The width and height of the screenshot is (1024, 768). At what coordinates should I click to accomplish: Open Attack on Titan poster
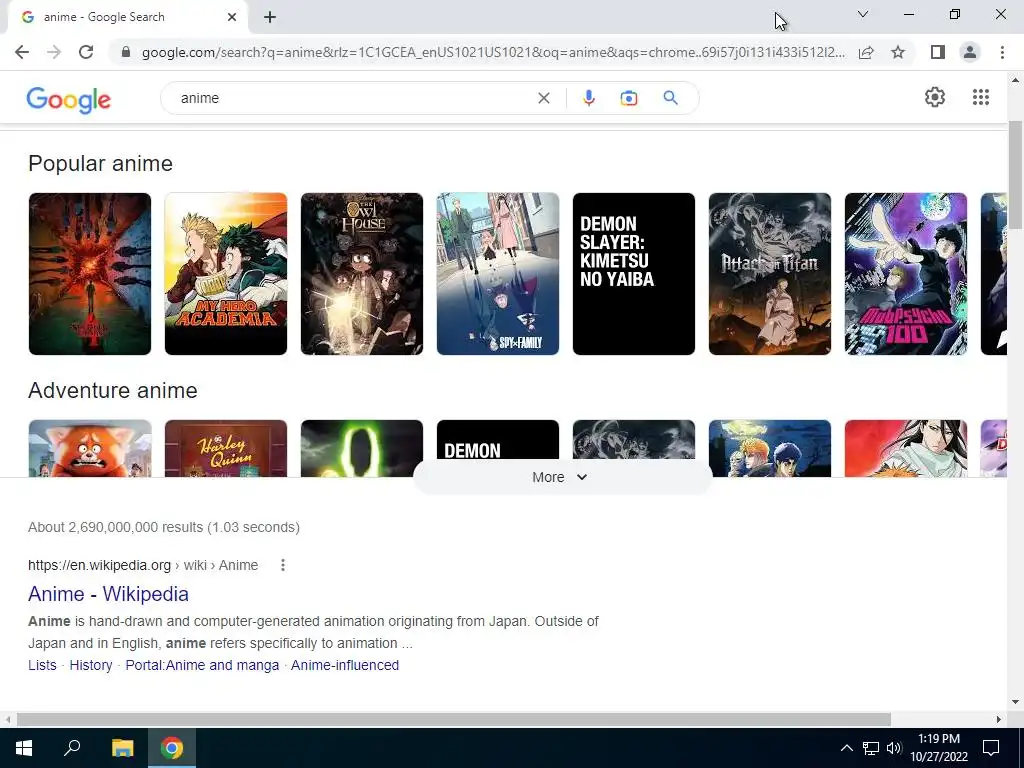[770, 274]
